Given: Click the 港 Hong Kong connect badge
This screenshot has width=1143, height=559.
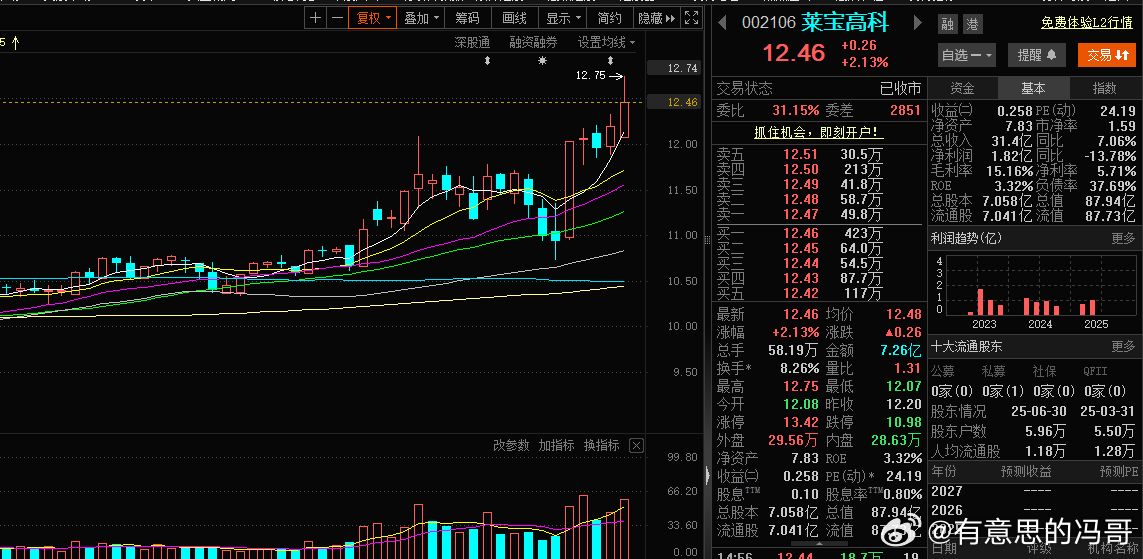Looking at the screenshot, I should click(x=972, y=24).
